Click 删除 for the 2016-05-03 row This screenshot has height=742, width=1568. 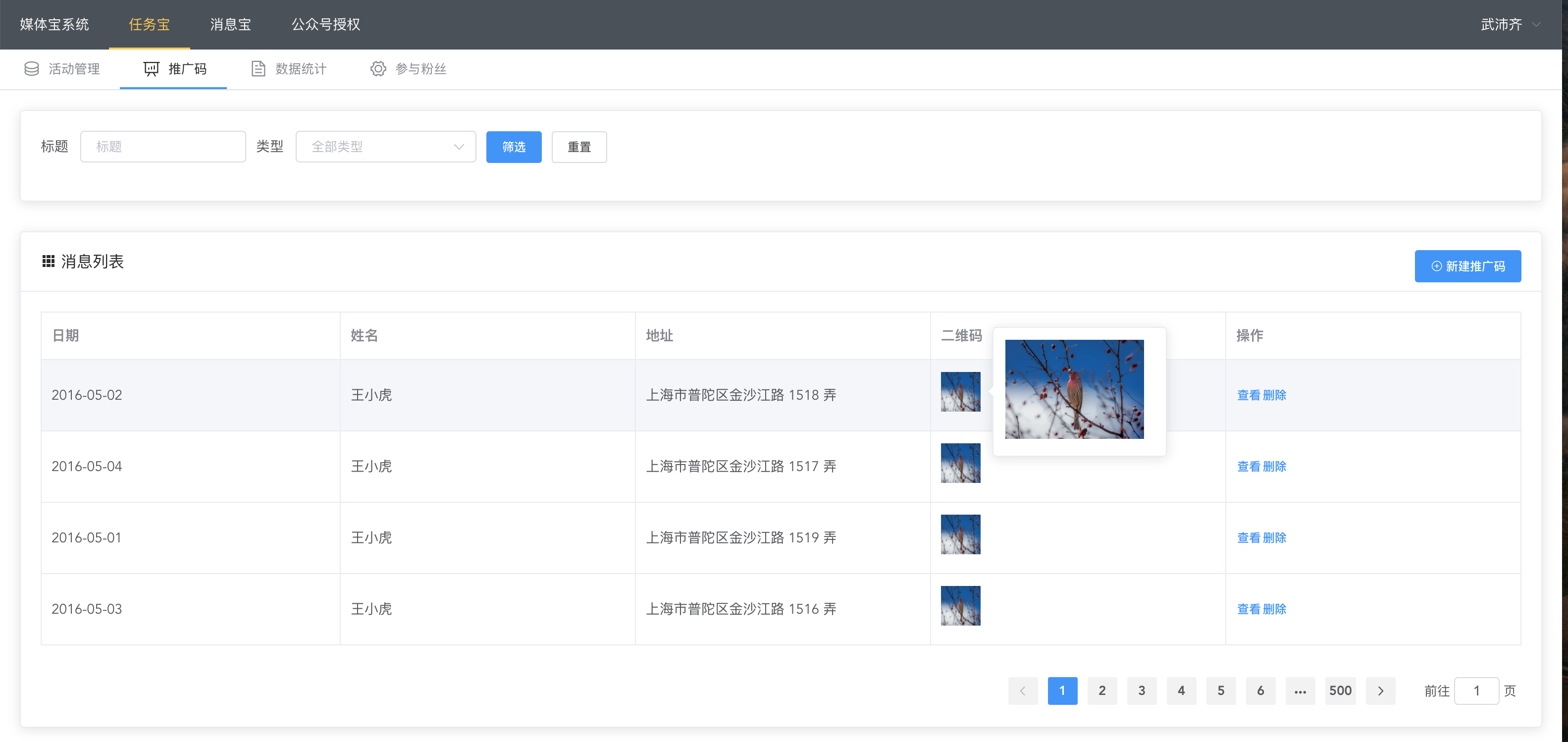[x=1275, y=609]
